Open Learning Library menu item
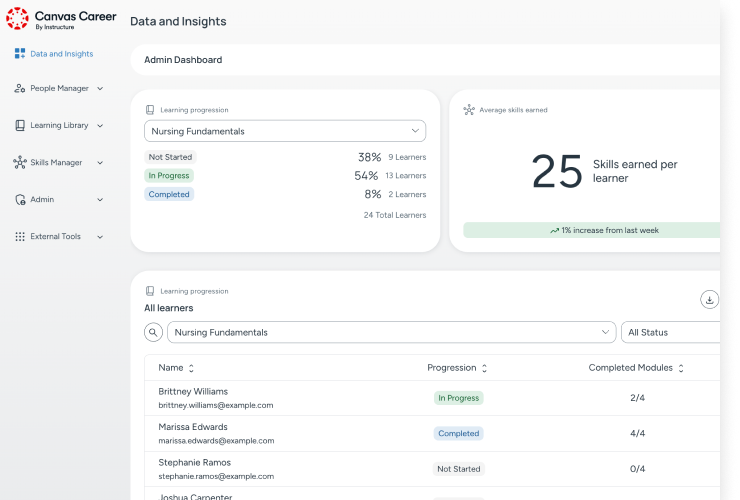 (59, 126)
